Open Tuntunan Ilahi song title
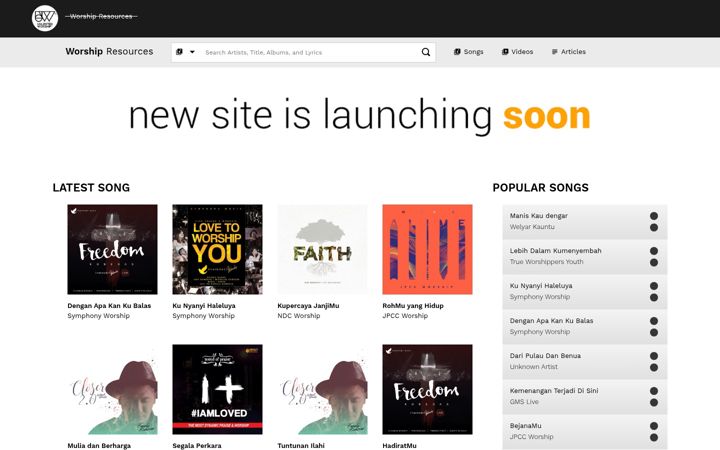The height and width of the screenshot is (450, 720). point(301,445)
